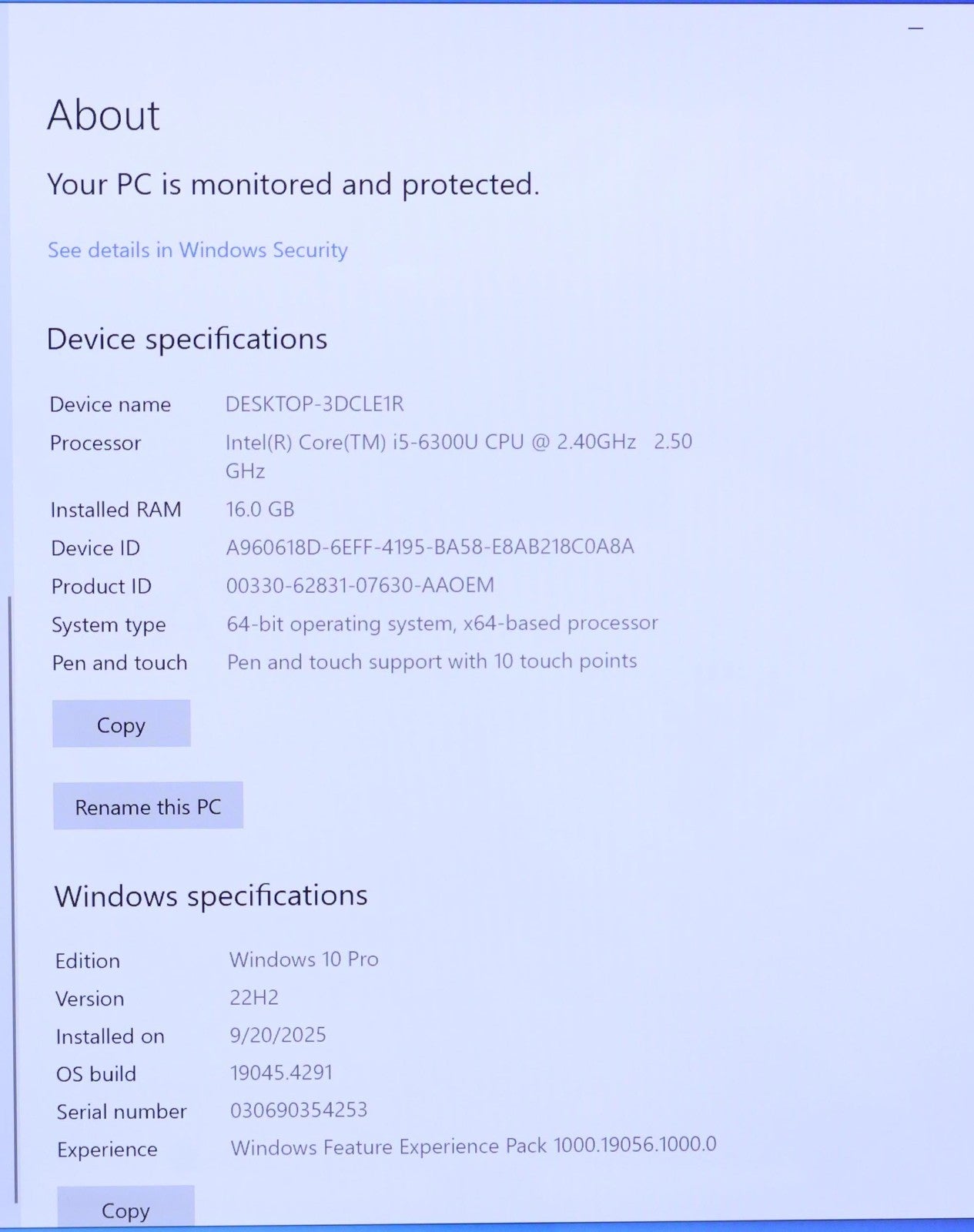The width and height of the screenshot is (974, 1232).
Task: Click the Intel Core i5-6300U processor text
Action: pos(430,442)
